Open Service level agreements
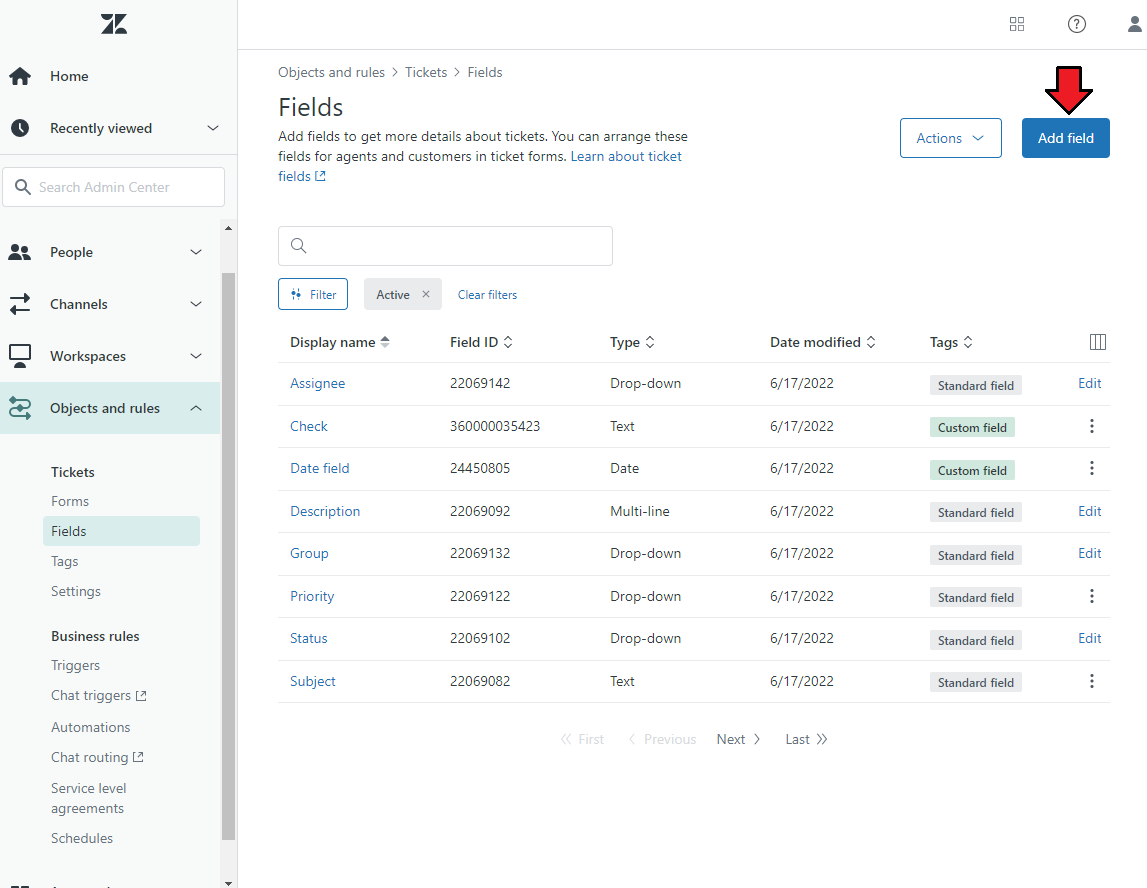The image size is (1147, 888). pos(89,798)
